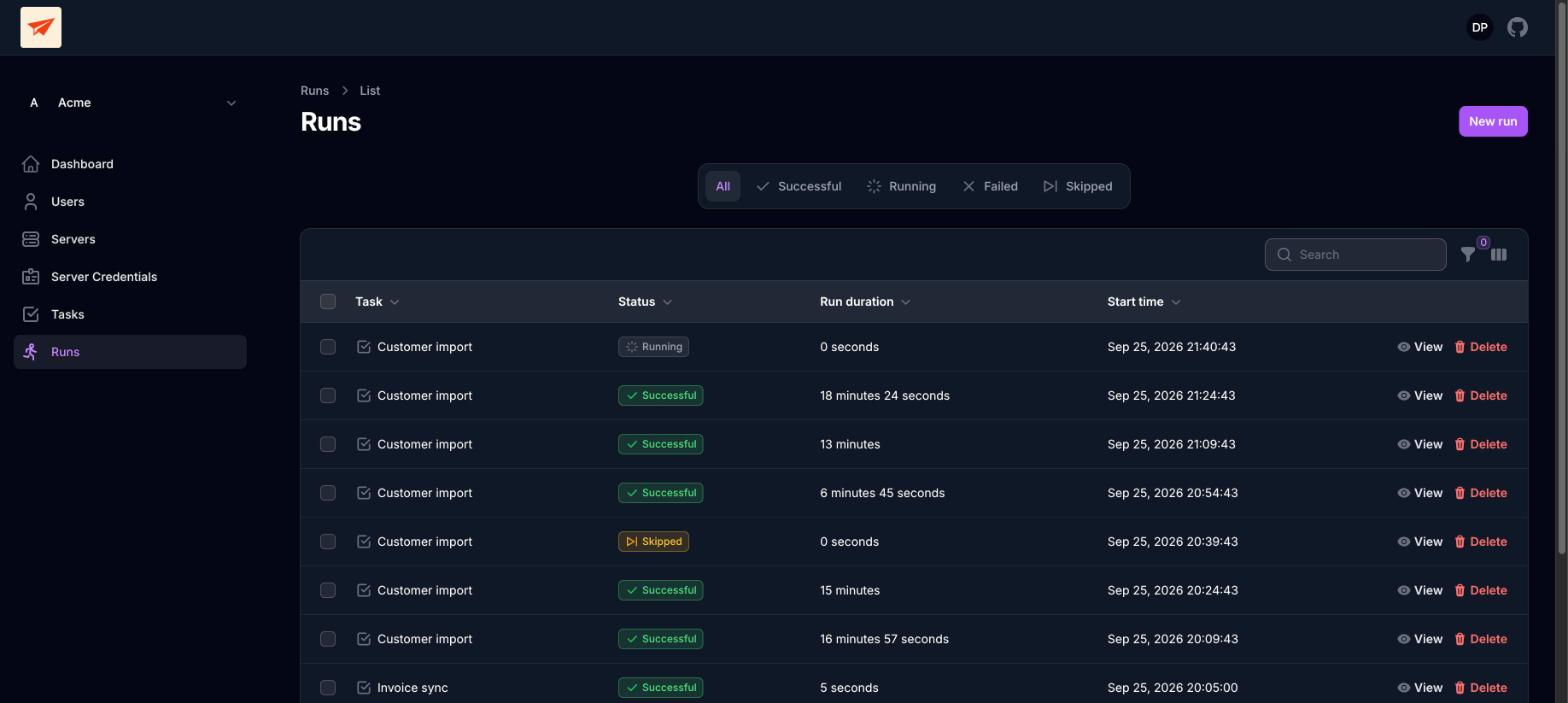
Task: Click the "Sep 25, 2026 21:09:43" start time
Action: click(x=1171, y=444)
